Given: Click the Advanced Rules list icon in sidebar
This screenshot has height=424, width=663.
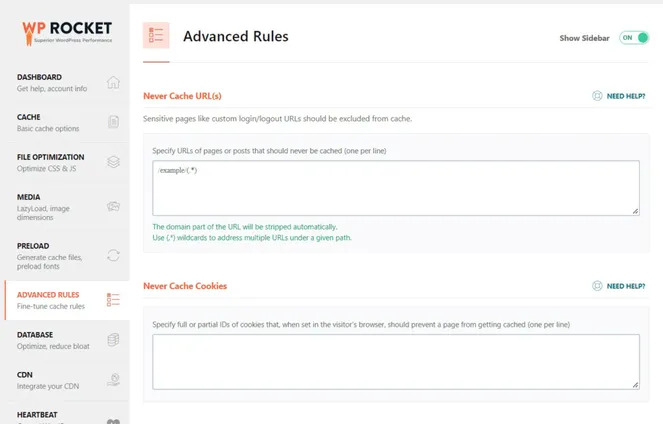Looking at the screenshot, I should pyautogui.click(x=113, y=300).
